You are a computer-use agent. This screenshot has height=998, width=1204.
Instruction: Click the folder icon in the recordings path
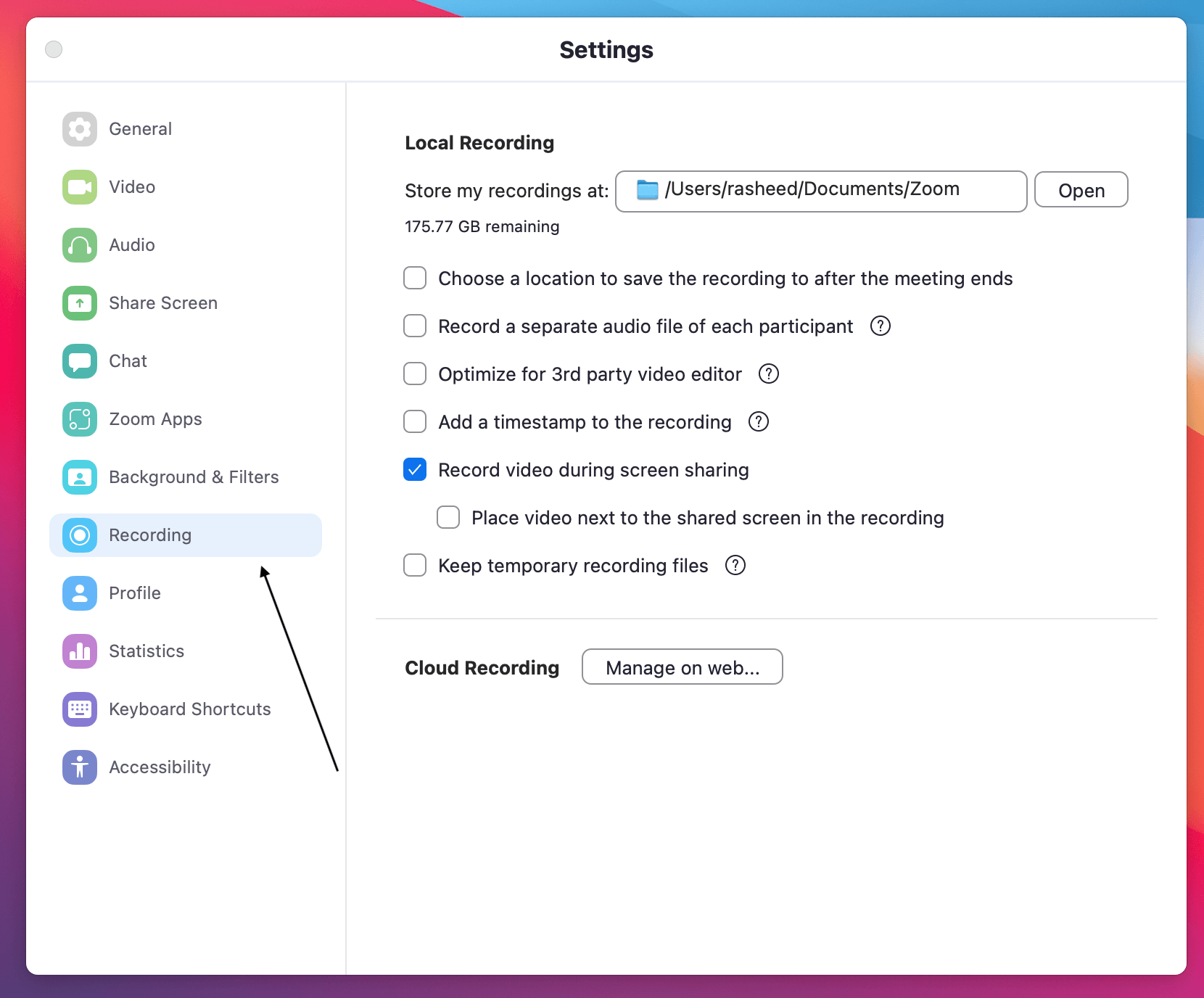tap(646, 189)
